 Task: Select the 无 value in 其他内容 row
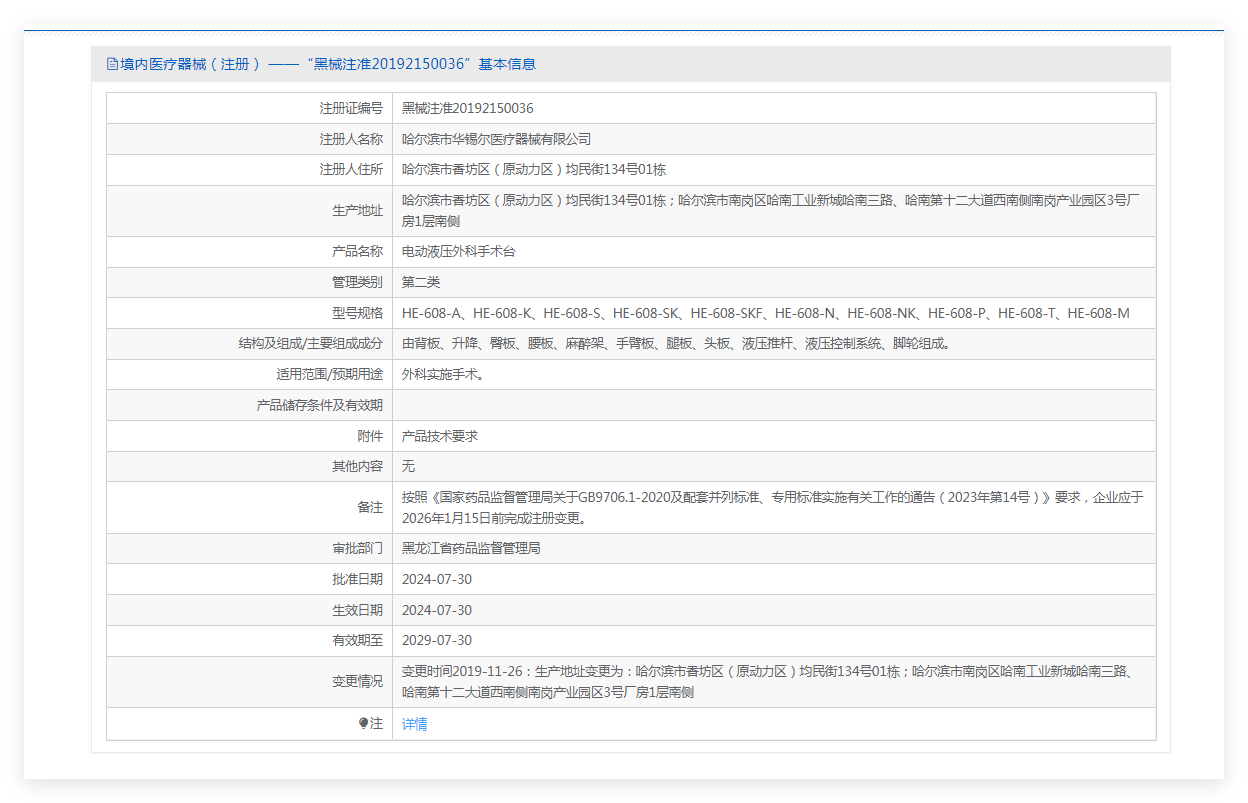[408, 467]
